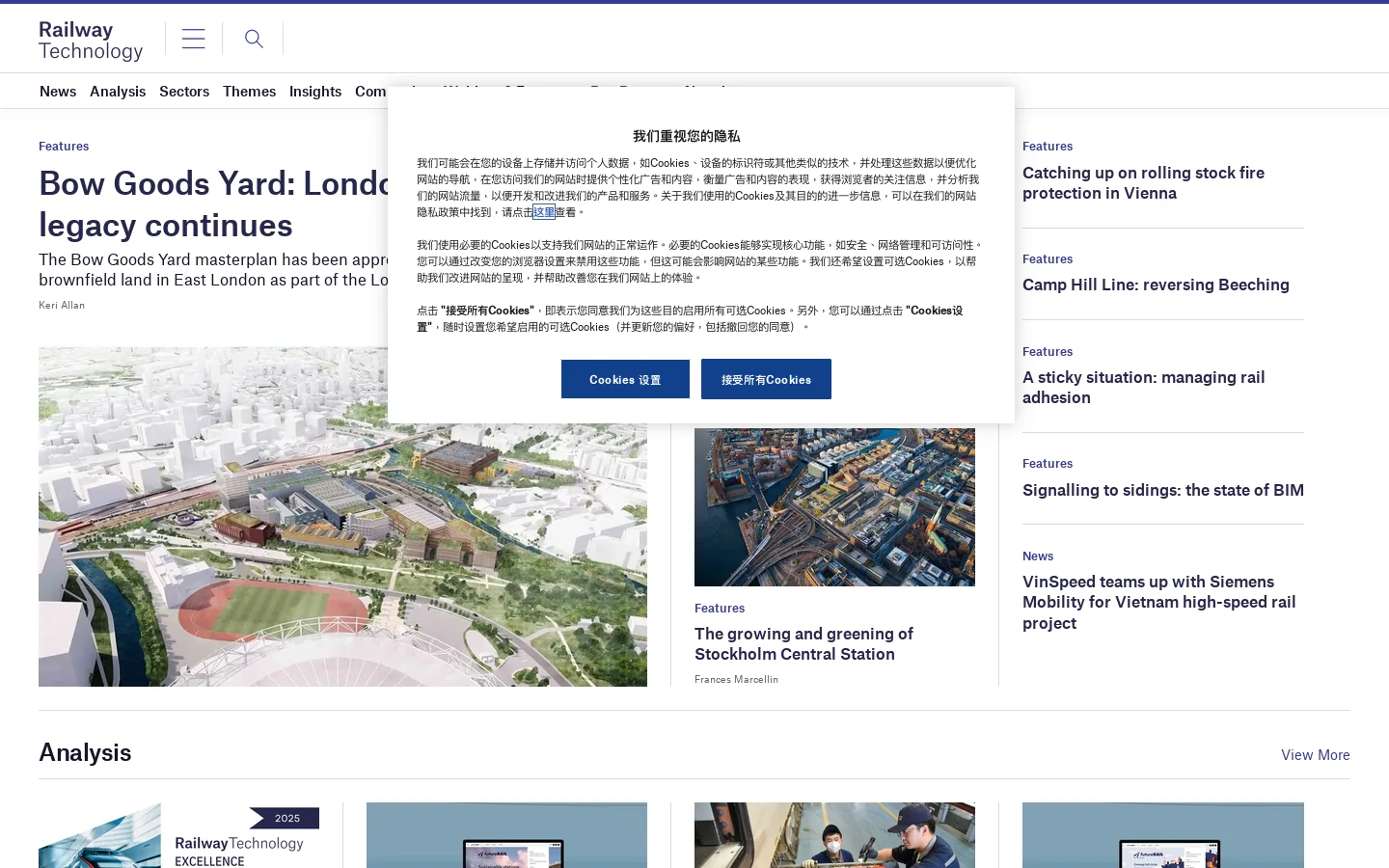Viewport: 1389px width, 868px height.
Task: Click the '接受所有Cookies' button
Action: [x=766, y=379]
